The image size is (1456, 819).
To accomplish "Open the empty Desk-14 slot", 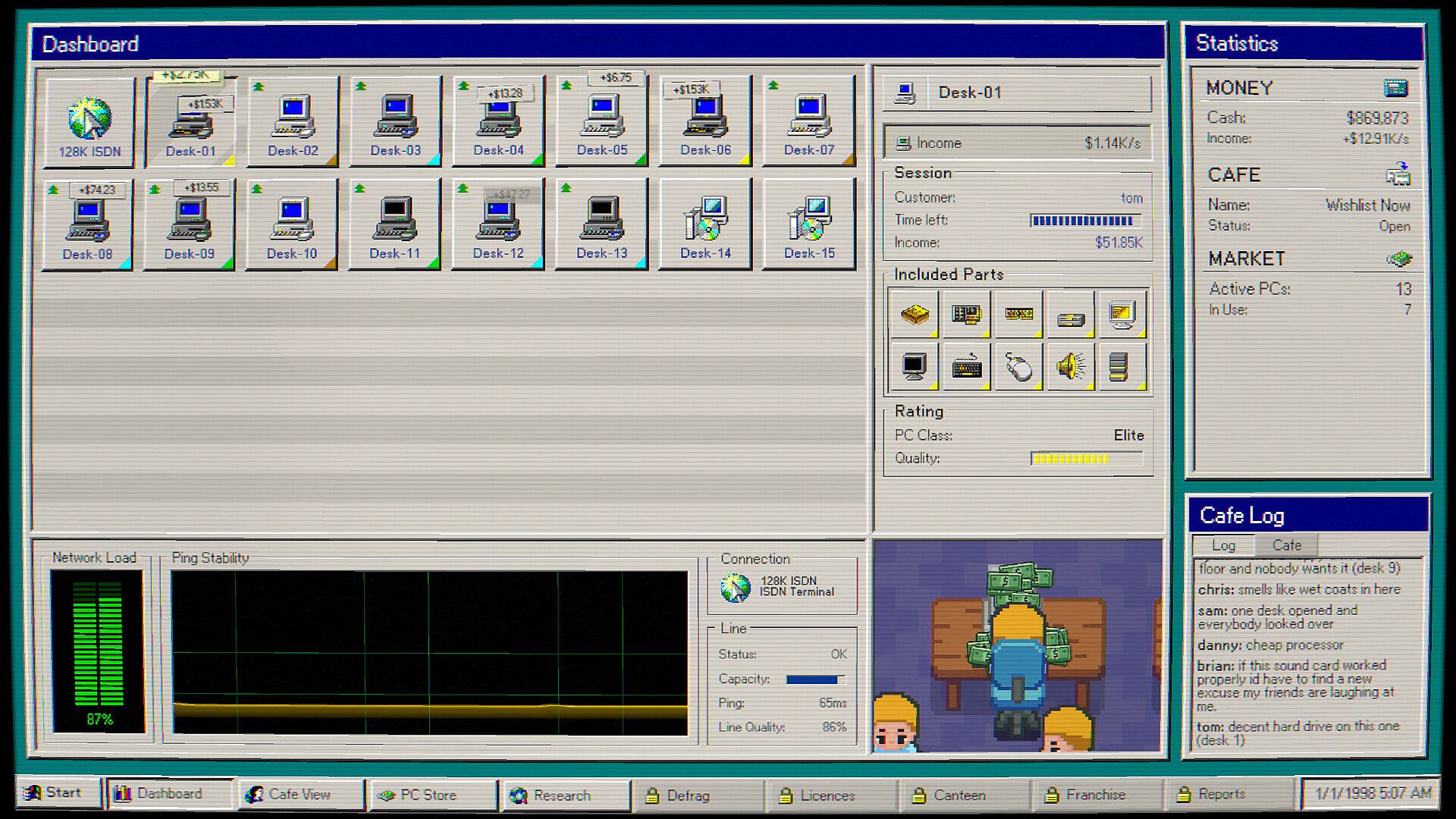I will point(705,225).
